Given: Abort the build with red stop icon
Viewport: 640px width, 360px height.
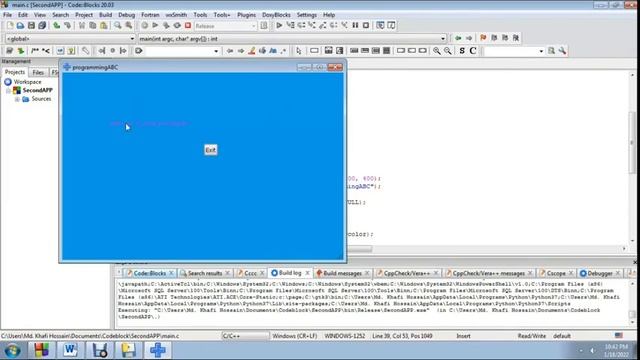Looking at the screenshot, I should tap(188, 26).
